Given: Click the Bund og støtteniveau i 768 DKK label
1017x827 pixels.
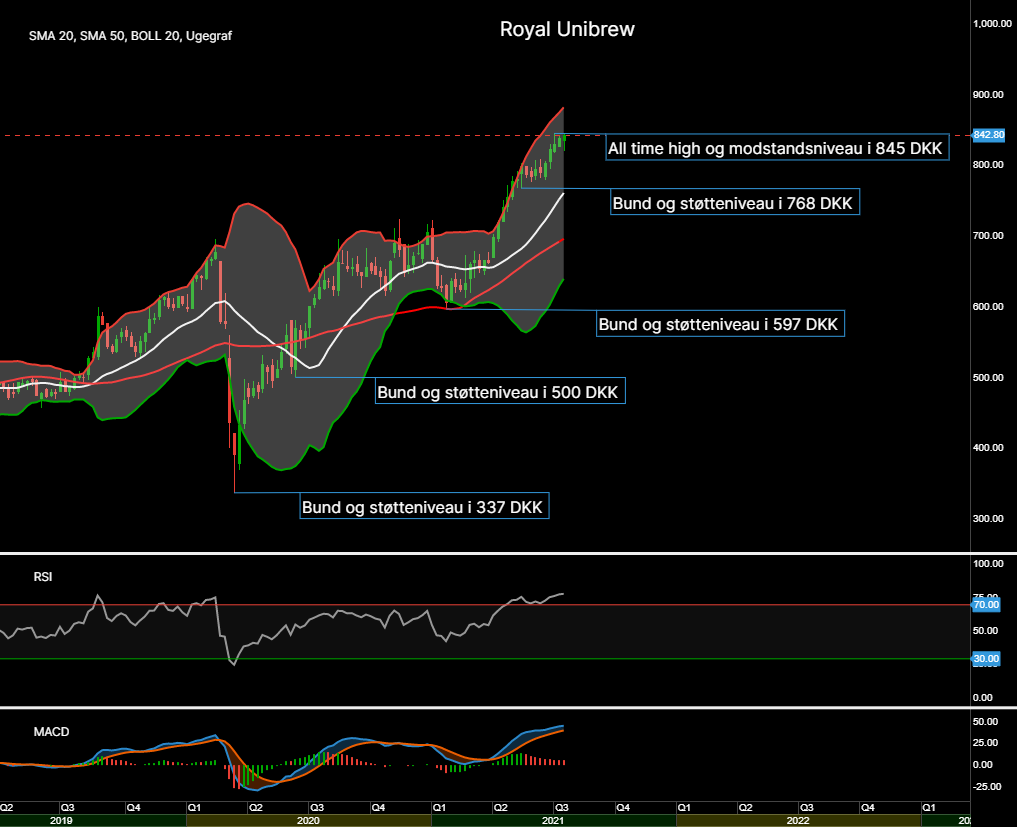Looking at the screenshot, I should click(735, 202).
